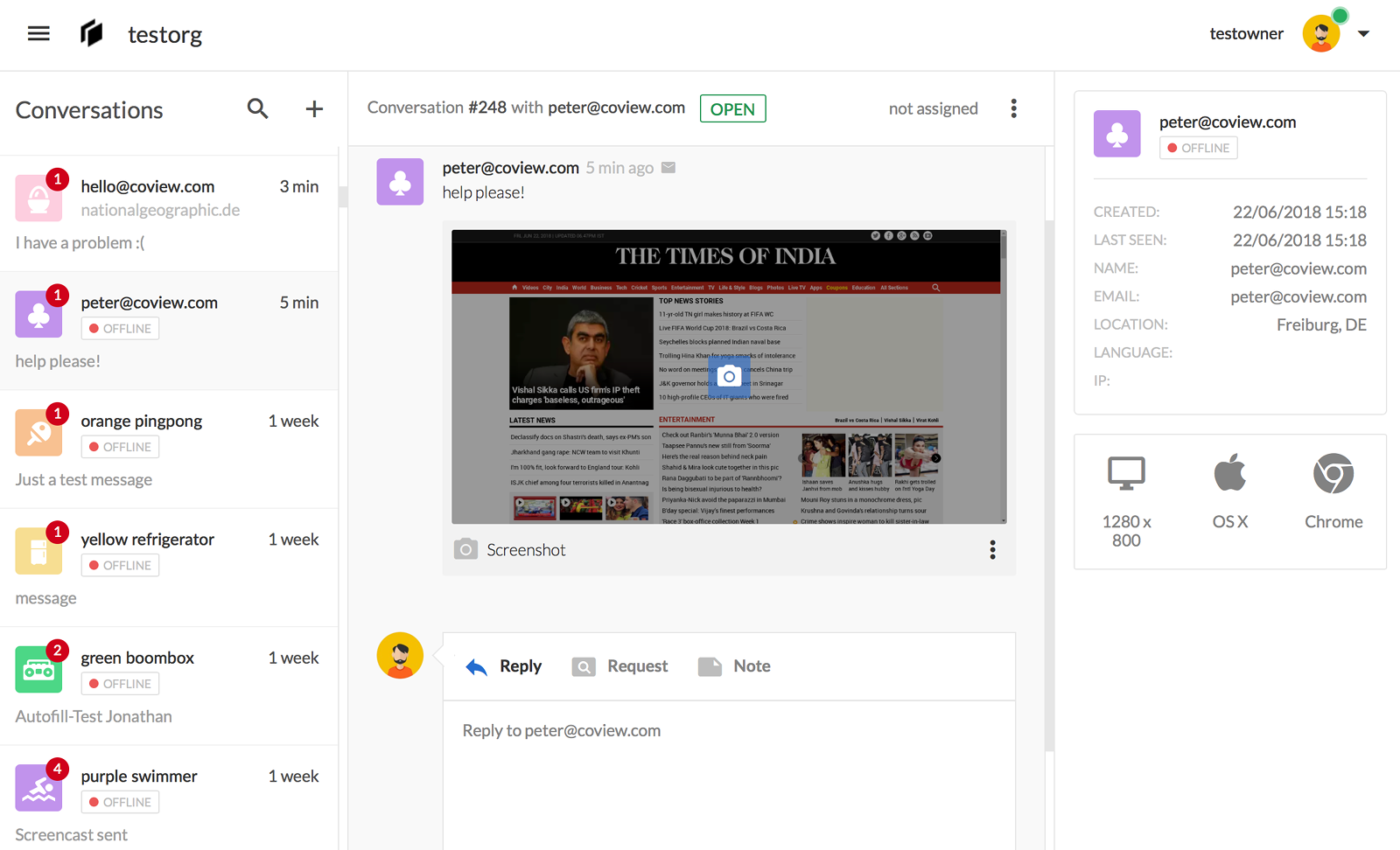1400x850 pixels.
Task: Click the green boombox avatar icon
Action: (x=38, y=669)
